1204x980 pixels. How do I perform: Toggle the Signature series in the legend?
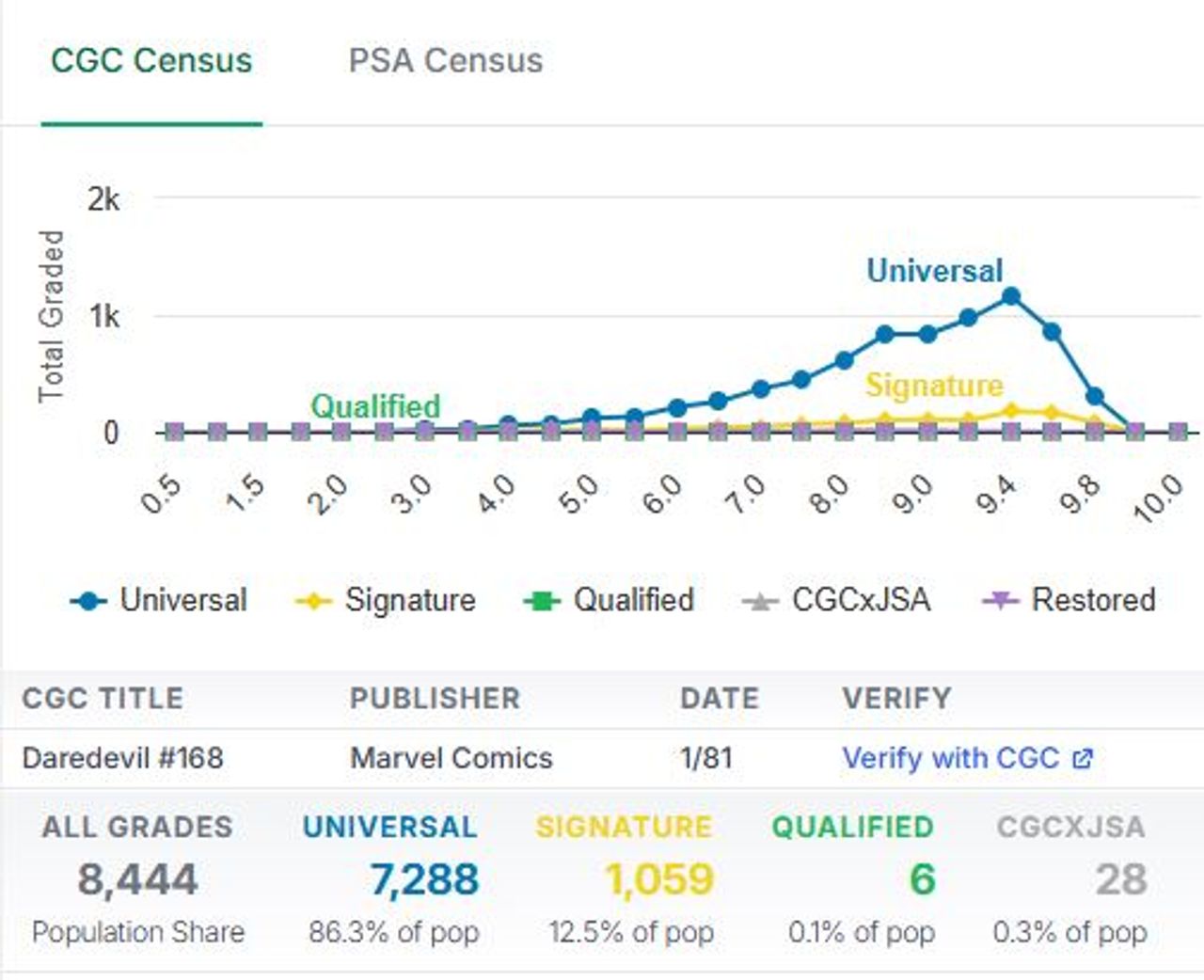click(410, 600)
